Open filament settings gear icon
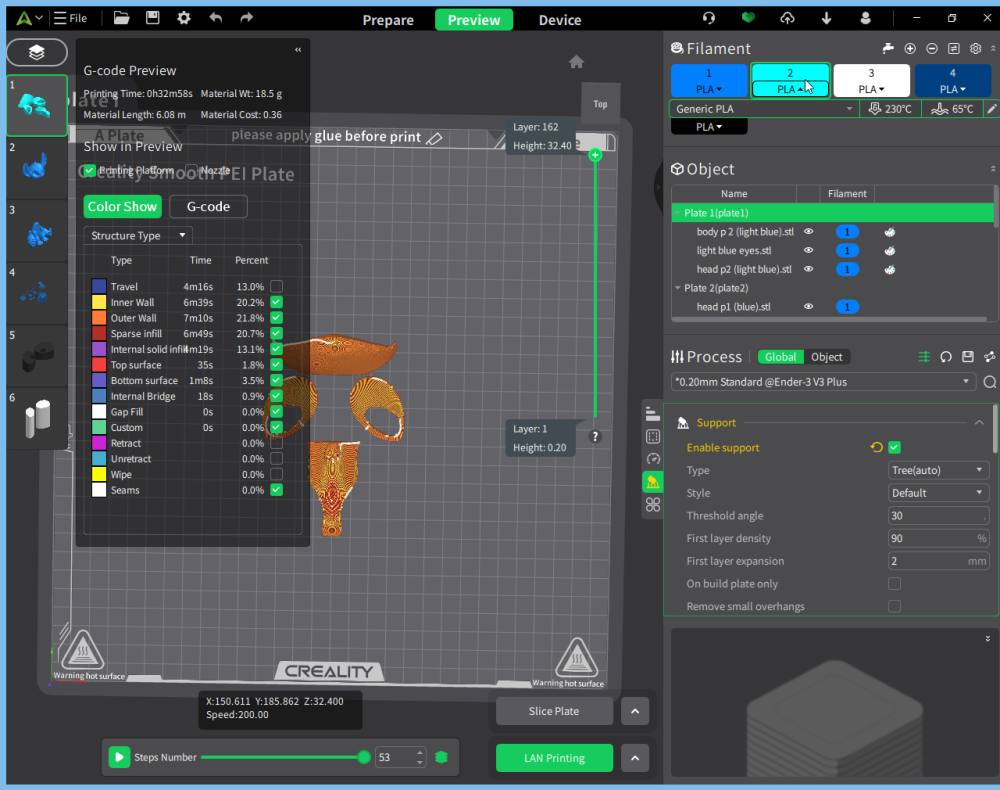Image resolution: width=1000 pixels, height=790 pixels. tap(975, 48)
